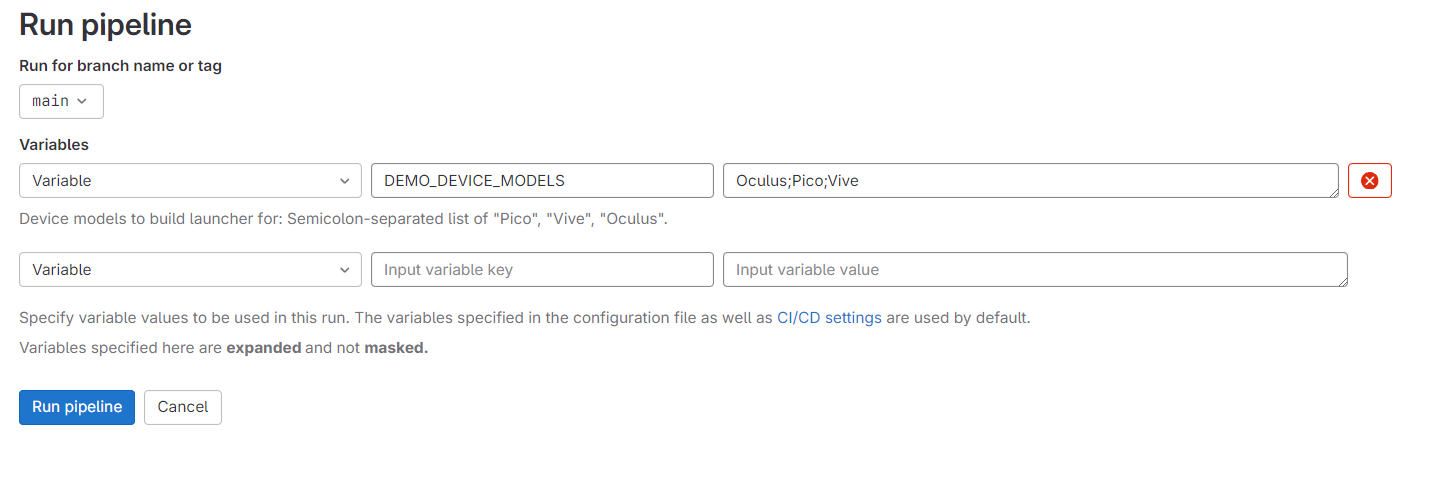
Task: Click the Run pipeline blue button
Action: [77, 407]
